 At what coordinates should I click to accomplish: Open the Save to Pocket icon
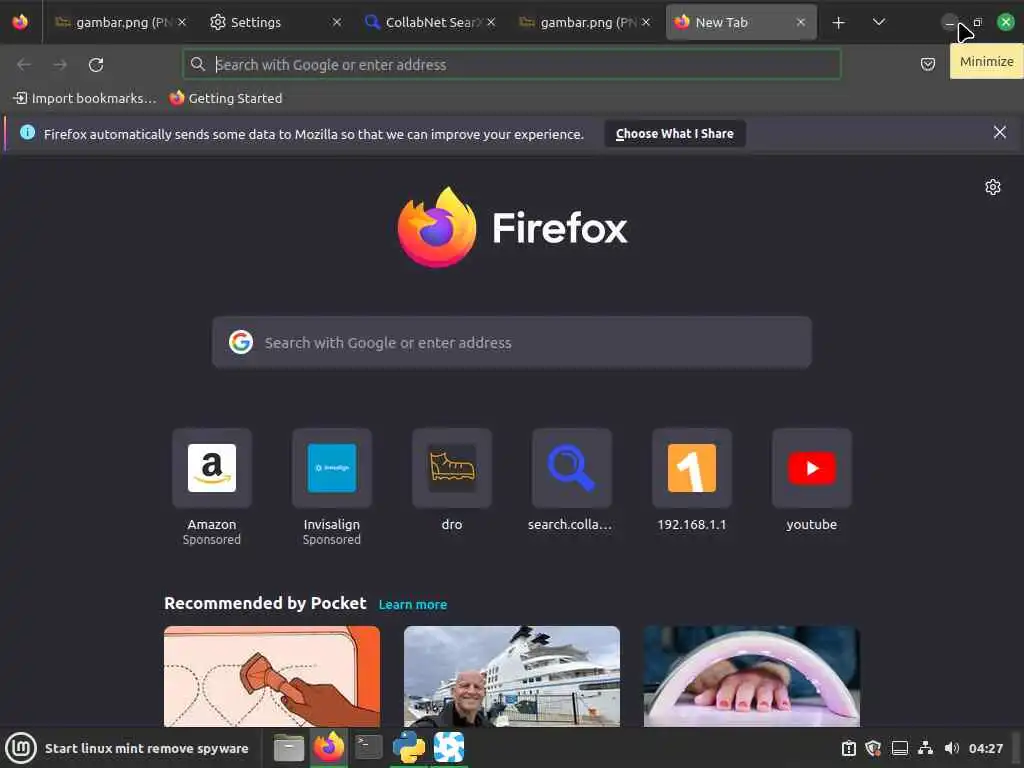927,64
